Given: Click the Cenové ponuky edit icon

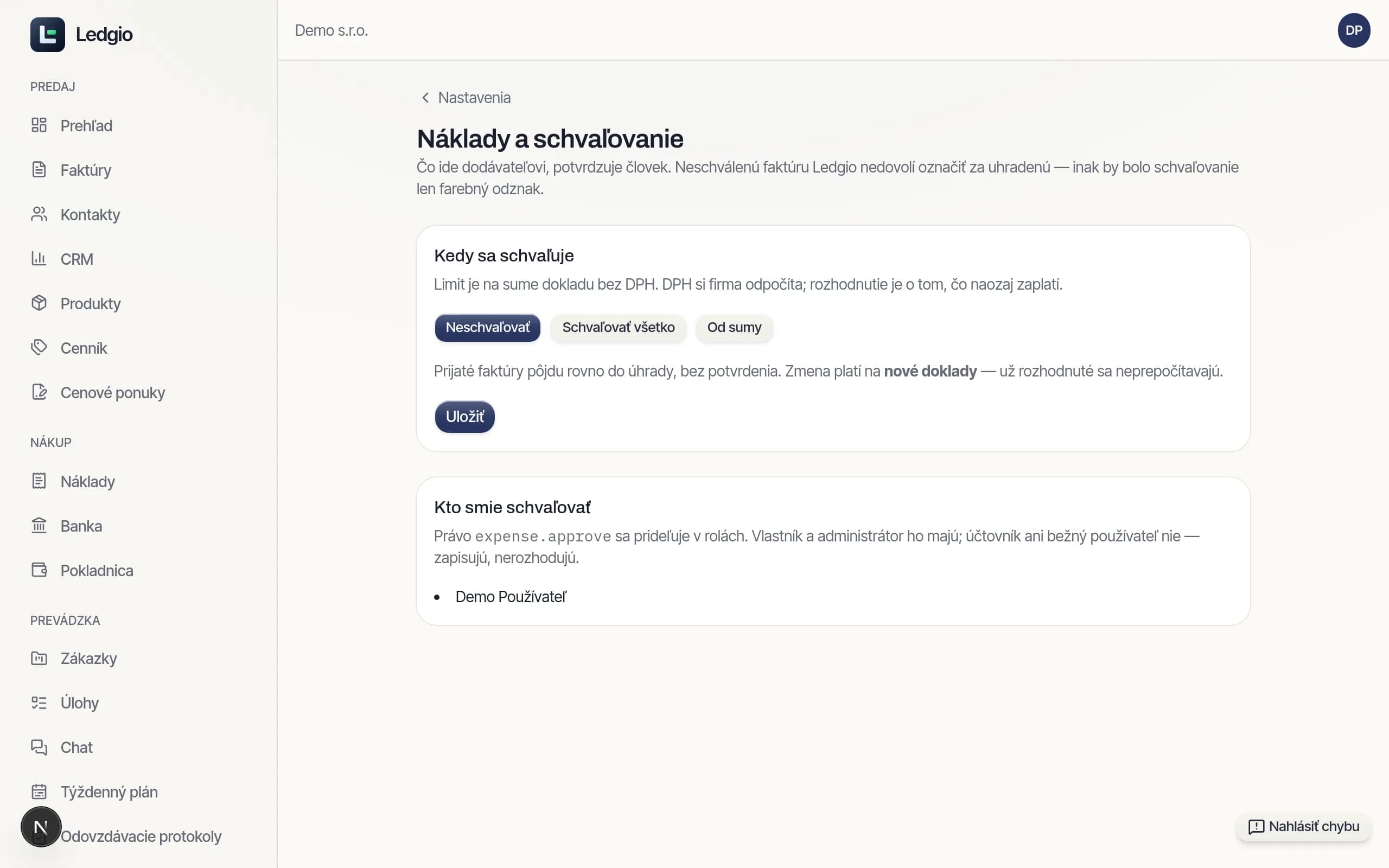Looking at the screenshot, I should pyautogui.click(x=39, y=392).
